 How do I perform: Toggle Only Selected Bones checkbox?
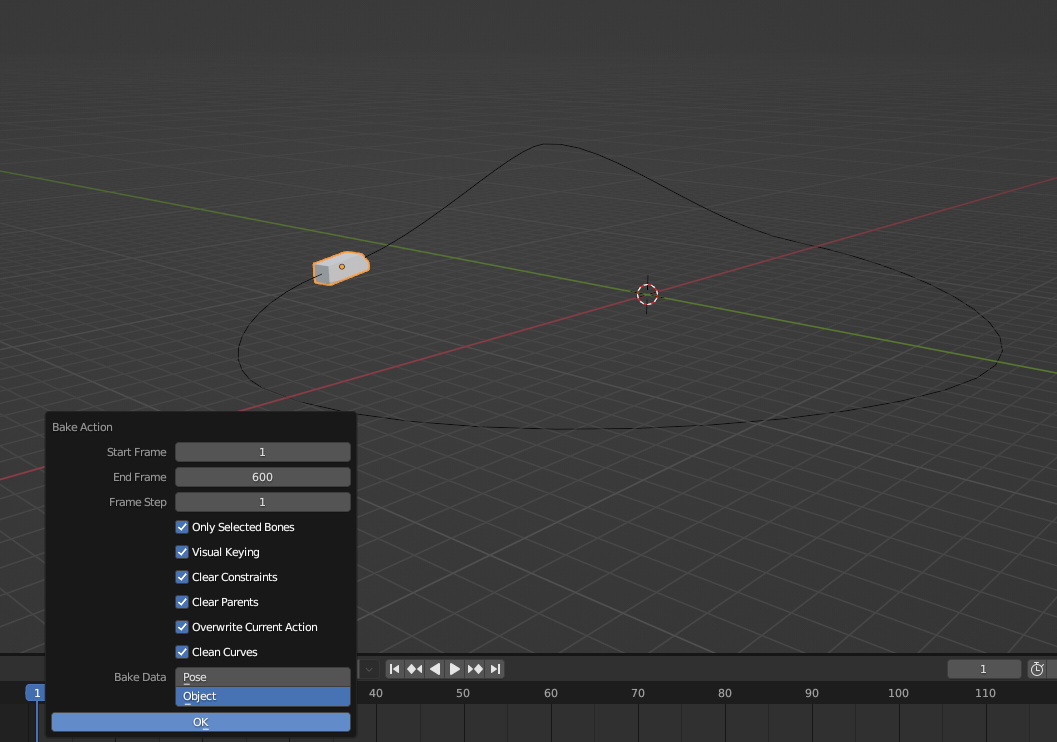coord(182,527)
